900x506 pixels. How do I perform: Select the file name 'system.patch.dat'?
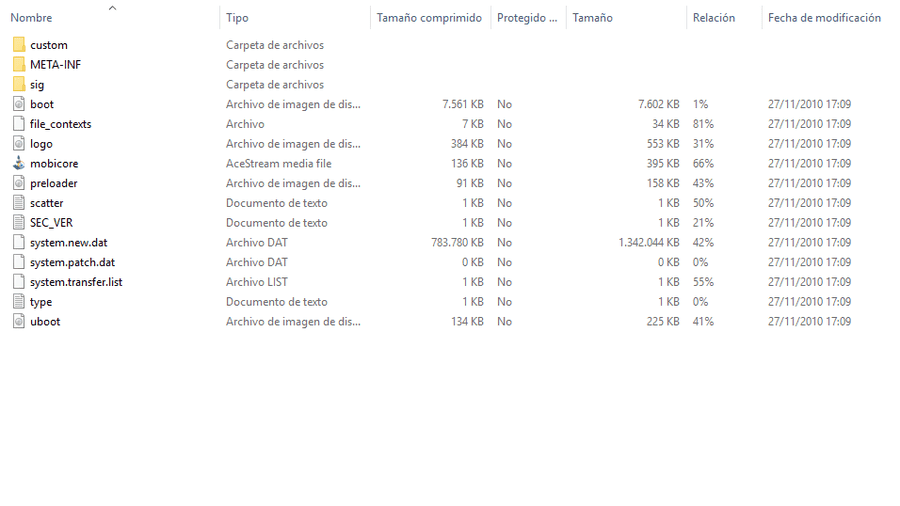coord(72,262)
